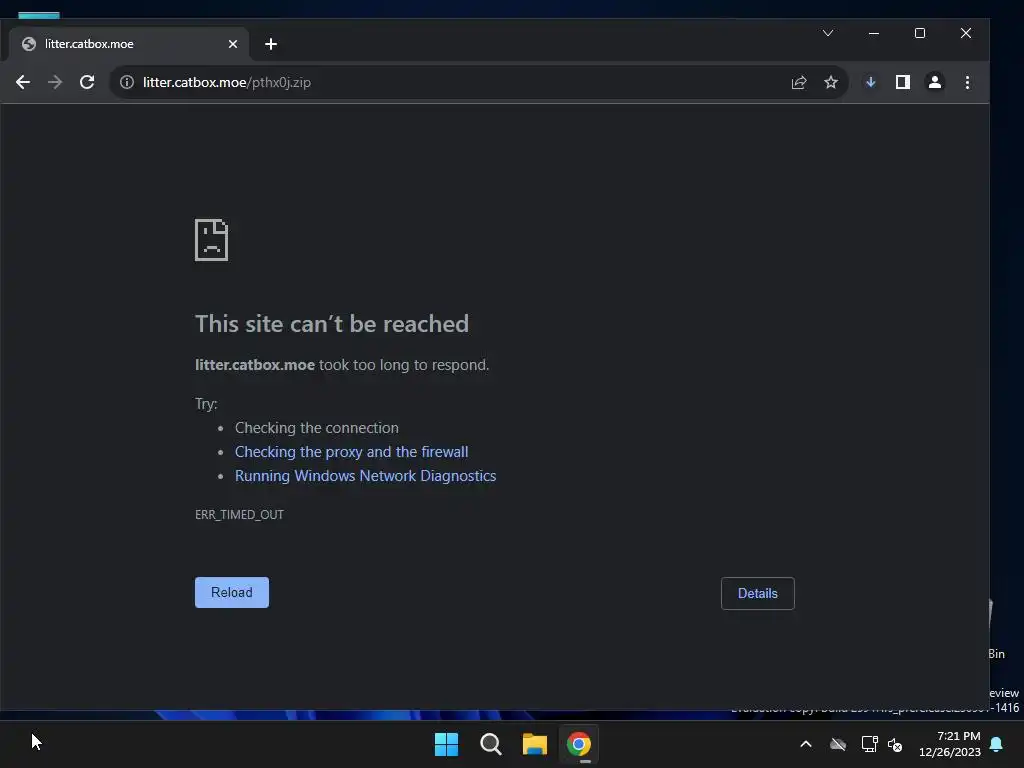Share this page icon in address bar
The height and width of the screenshot is (768, 1024).
pos(799,82)
